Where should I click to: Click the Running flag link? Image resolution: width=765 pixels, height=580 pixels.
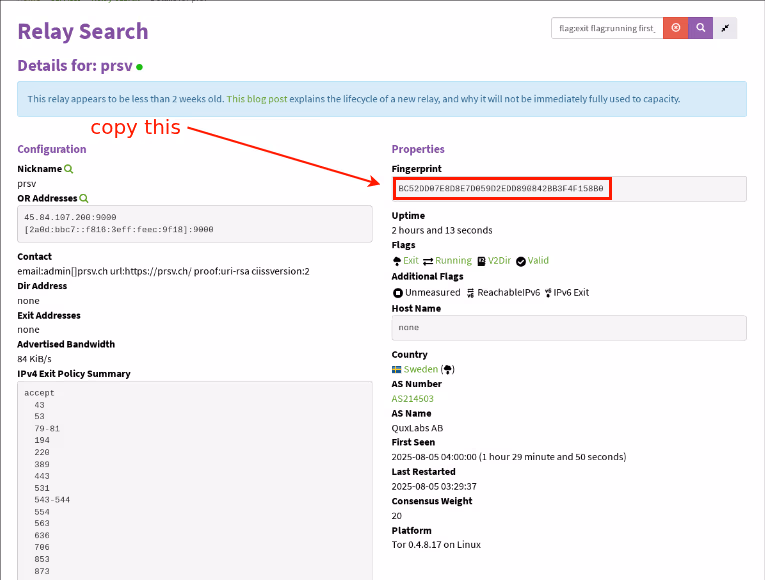pyautogui.click(x=453, y=261)
